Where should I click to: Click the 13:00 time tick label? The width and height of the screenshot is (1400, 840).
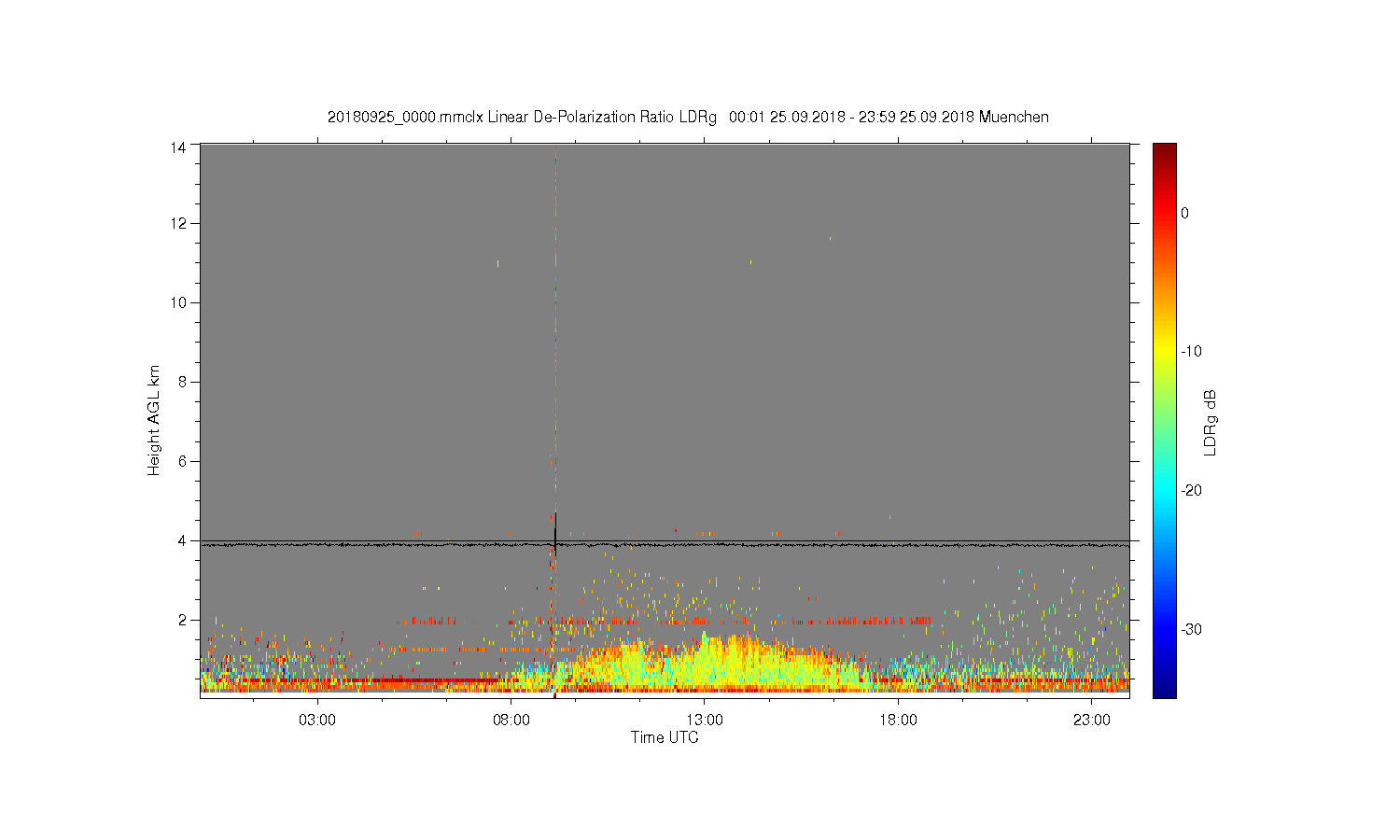coord(705,721)
